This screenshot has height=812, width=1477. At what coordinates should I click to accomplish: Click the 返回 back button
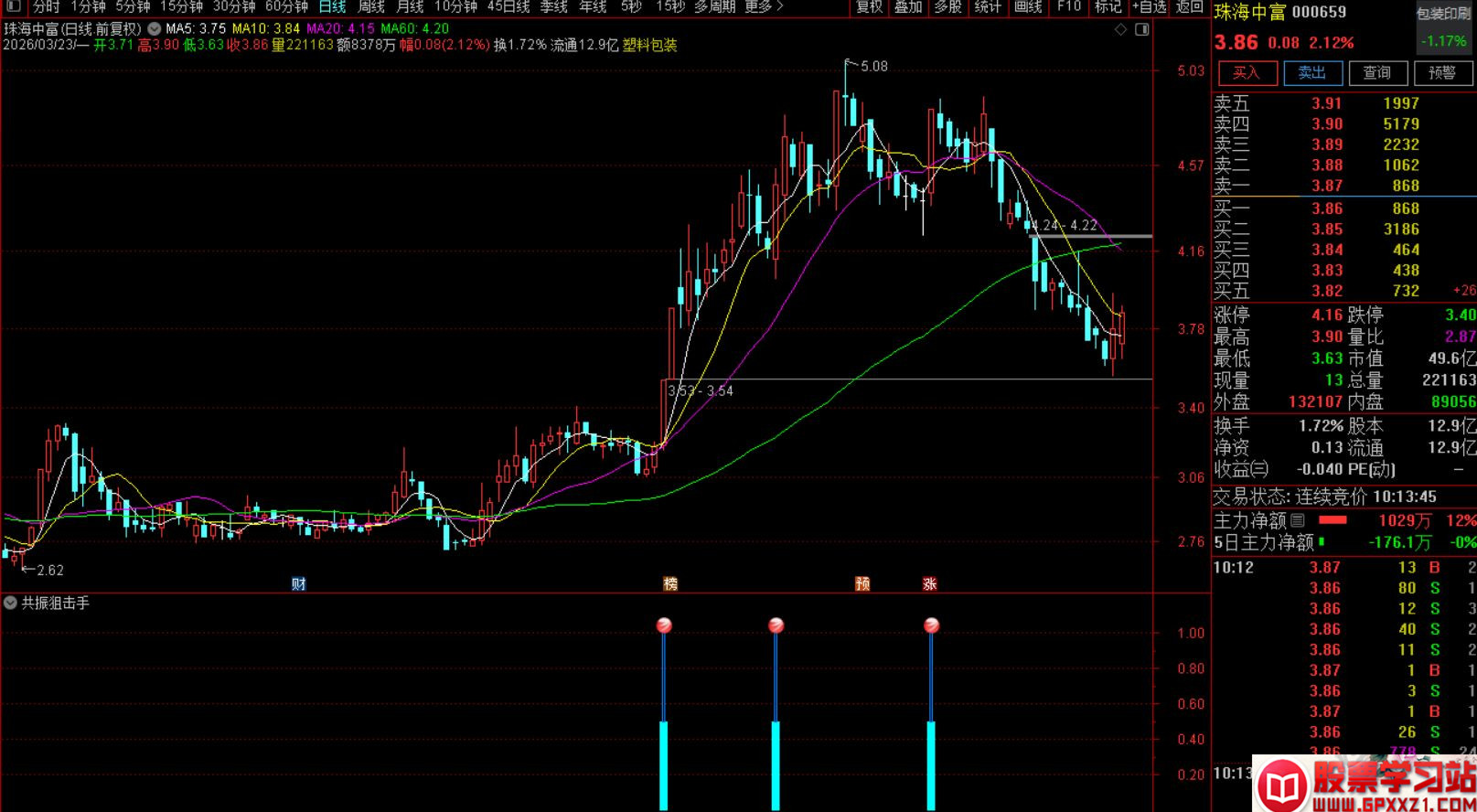(x=1189, y=6)
